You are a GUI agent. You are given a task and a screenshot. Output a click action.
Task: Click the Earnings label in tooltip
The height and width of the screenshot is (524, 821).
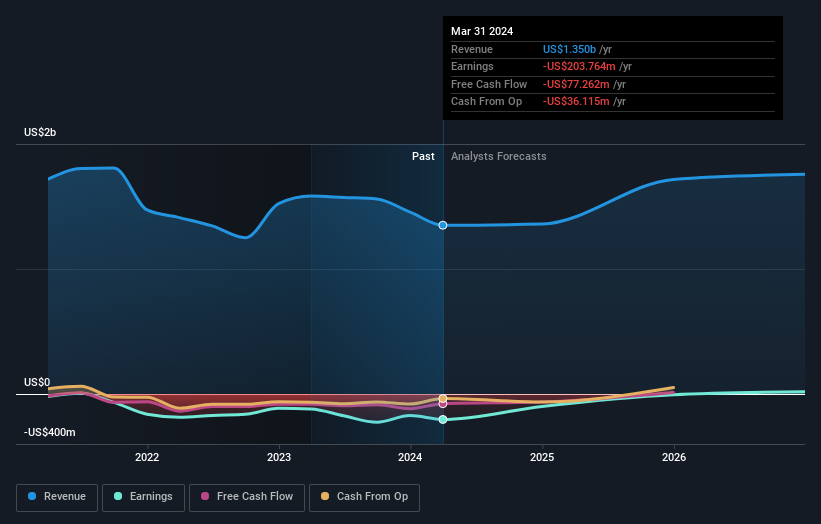(x=472, y=66)
